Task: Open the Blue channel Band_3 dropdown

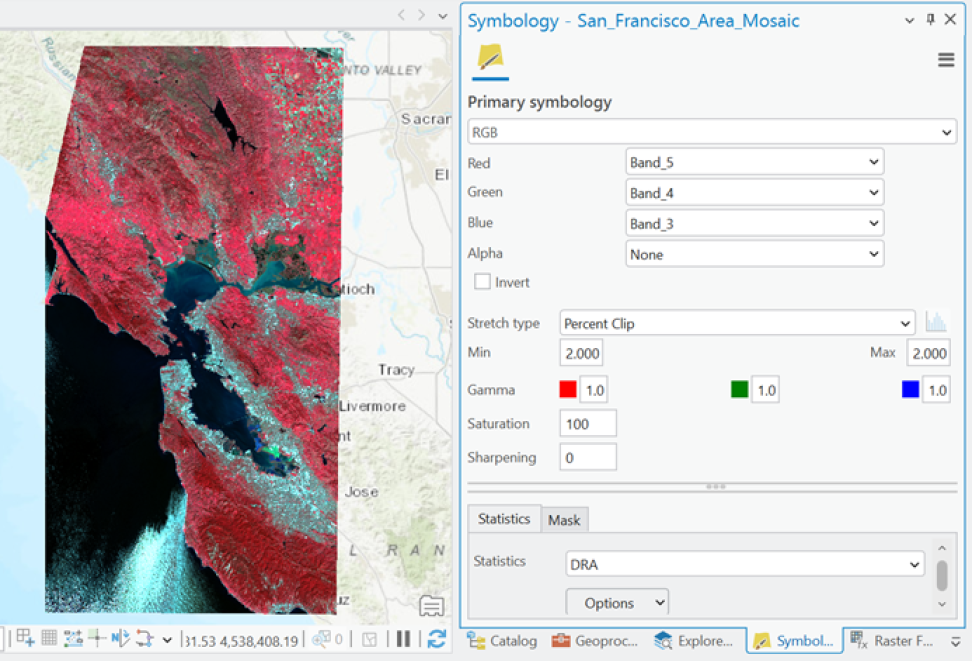Action: (754, 223)
